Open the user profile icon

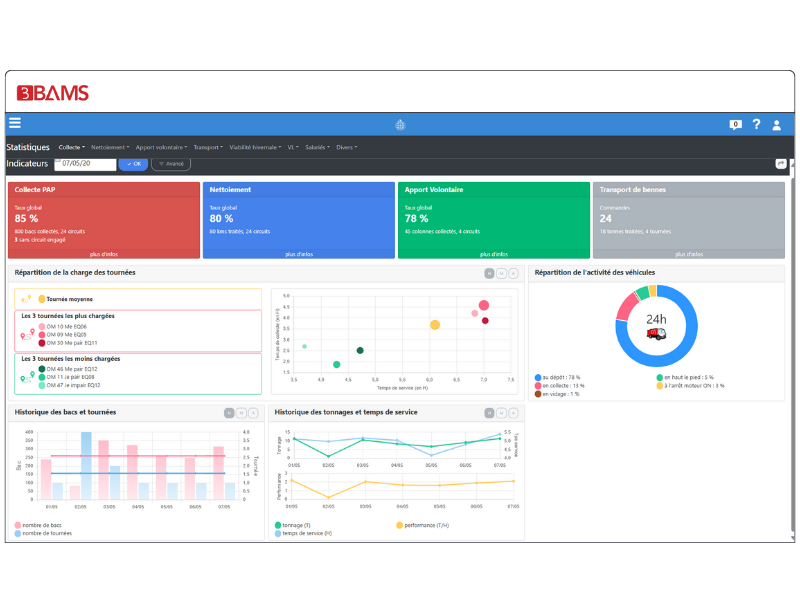point(777,125)
